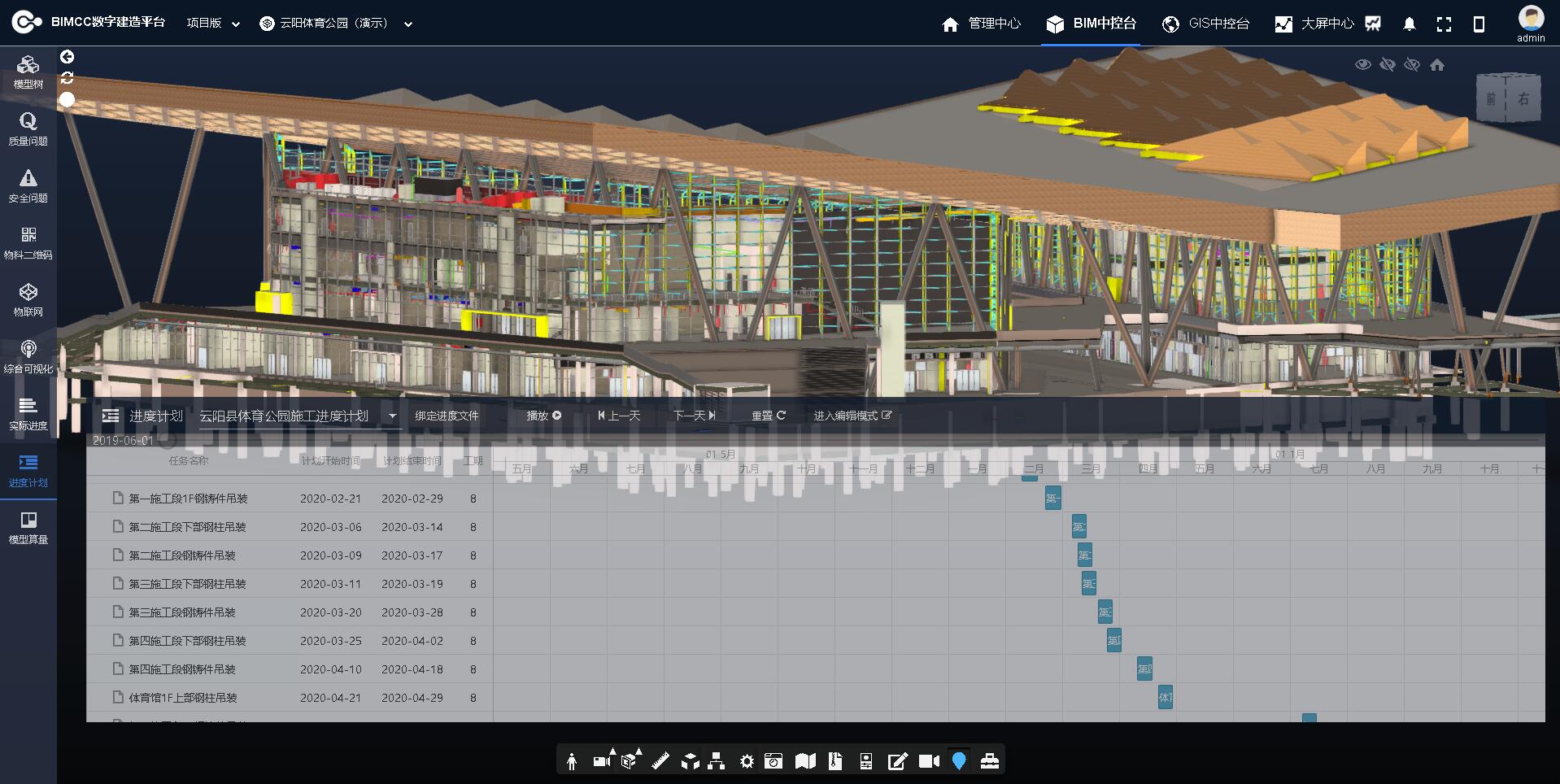Select task row 第三施工段钢铸件吊装
This screenshot has height=784, width=1560.
[x=182, y=612]
